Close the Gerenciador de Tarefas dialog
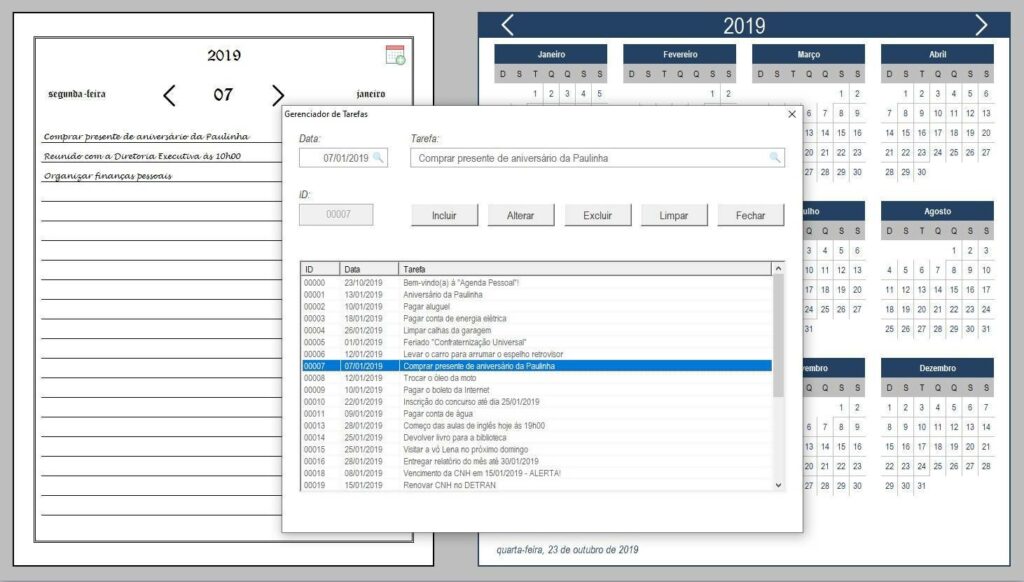1024x582 pixels. click(x=792, y=114)
